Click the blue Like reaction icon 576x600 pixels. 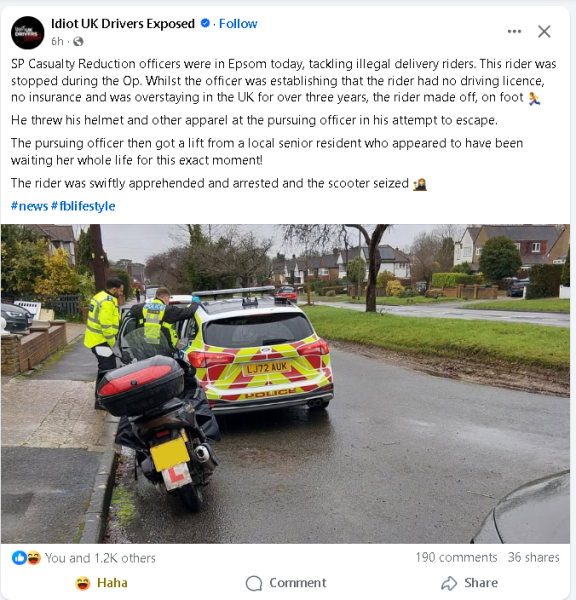(19, 558)
